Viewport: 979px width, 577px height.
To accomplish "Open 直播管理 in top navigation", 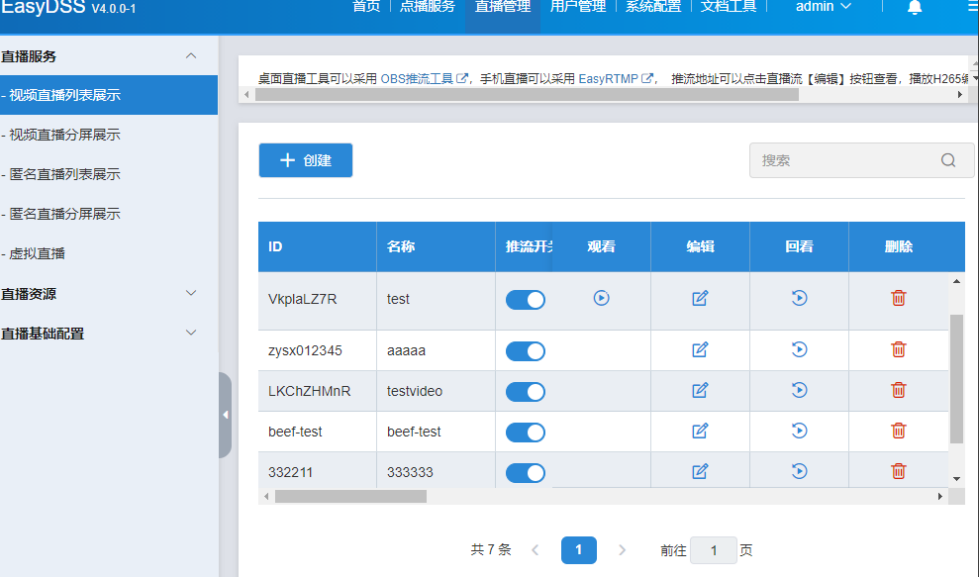I will coord(503,6).
